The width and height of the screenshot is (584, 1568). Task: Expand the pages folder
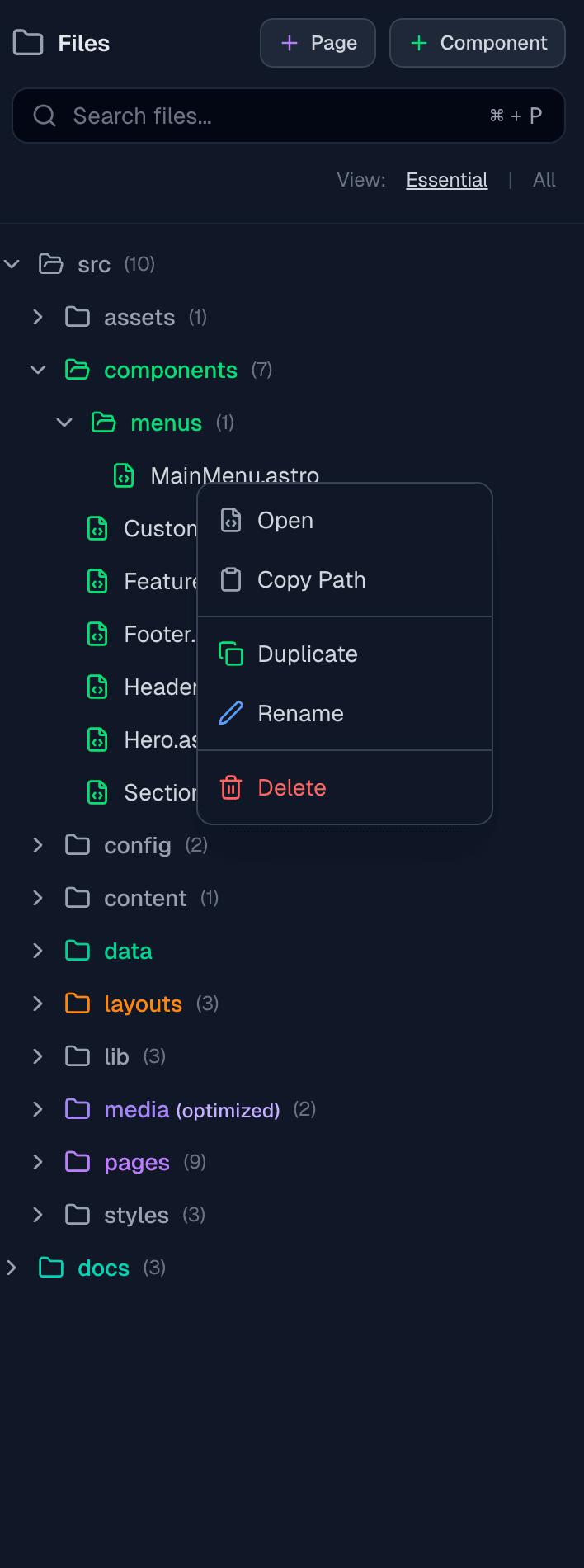coord(37,1162)
